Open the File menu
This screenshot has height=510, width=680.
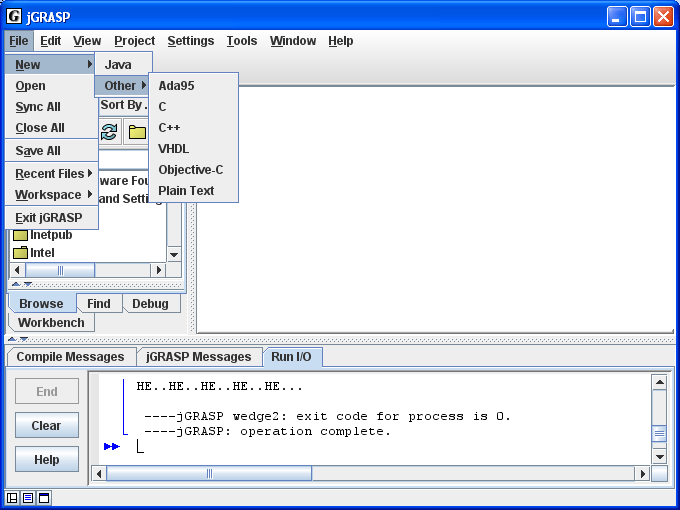click(19, 41)
